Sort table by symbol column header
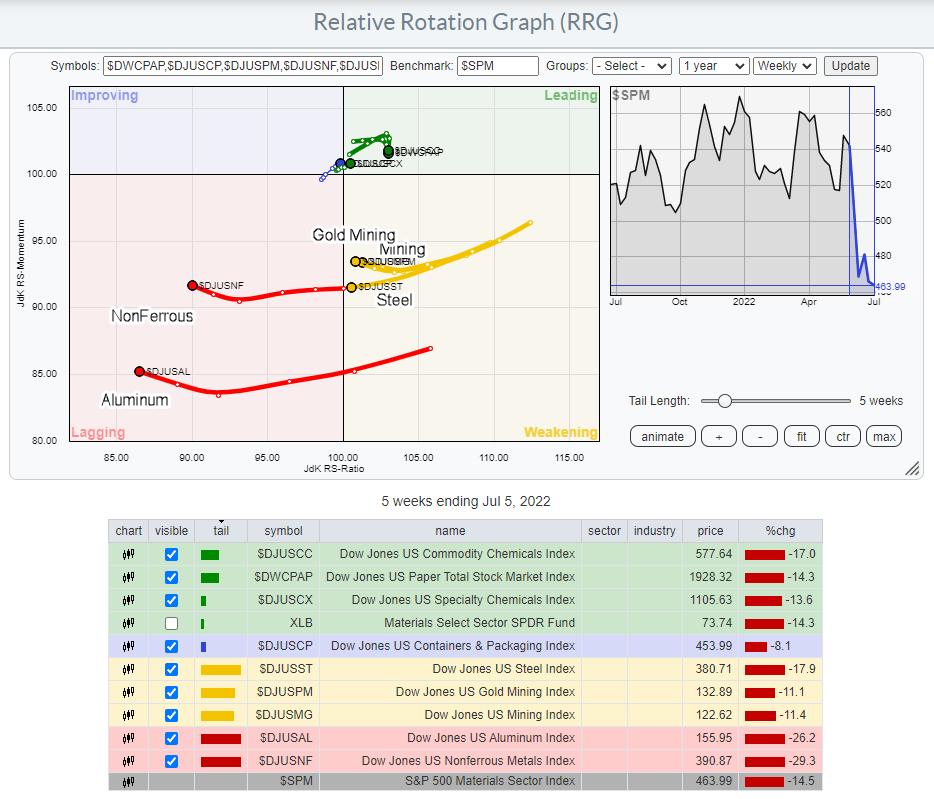The width and height of the screenshot is (934, 799). pyautogui.click(x=283, y=531)
